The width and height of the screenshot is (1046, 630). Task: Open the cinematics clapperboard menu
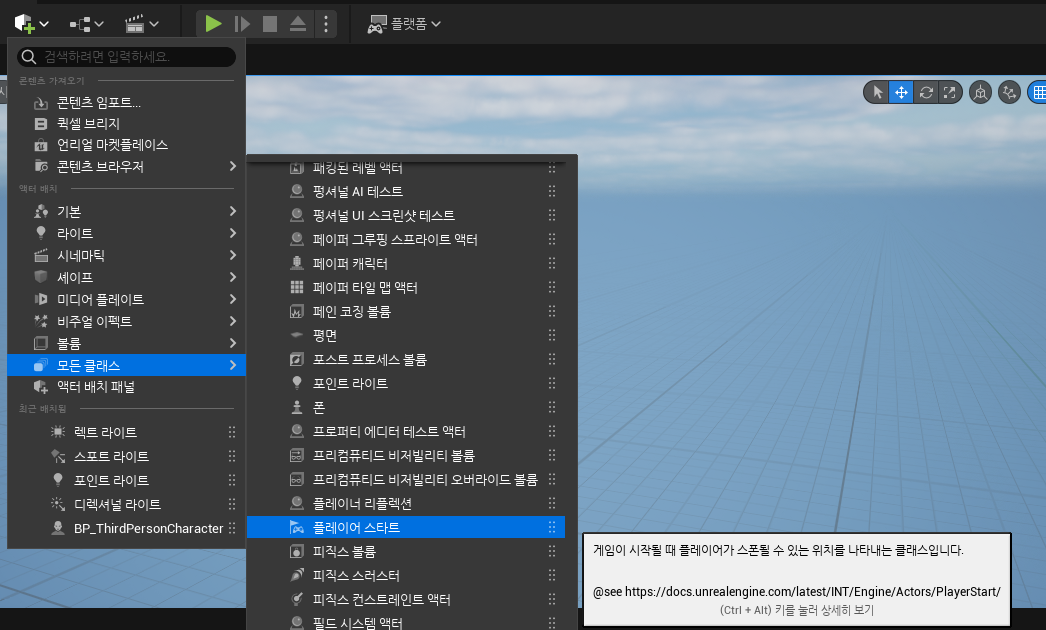[141, 24]
